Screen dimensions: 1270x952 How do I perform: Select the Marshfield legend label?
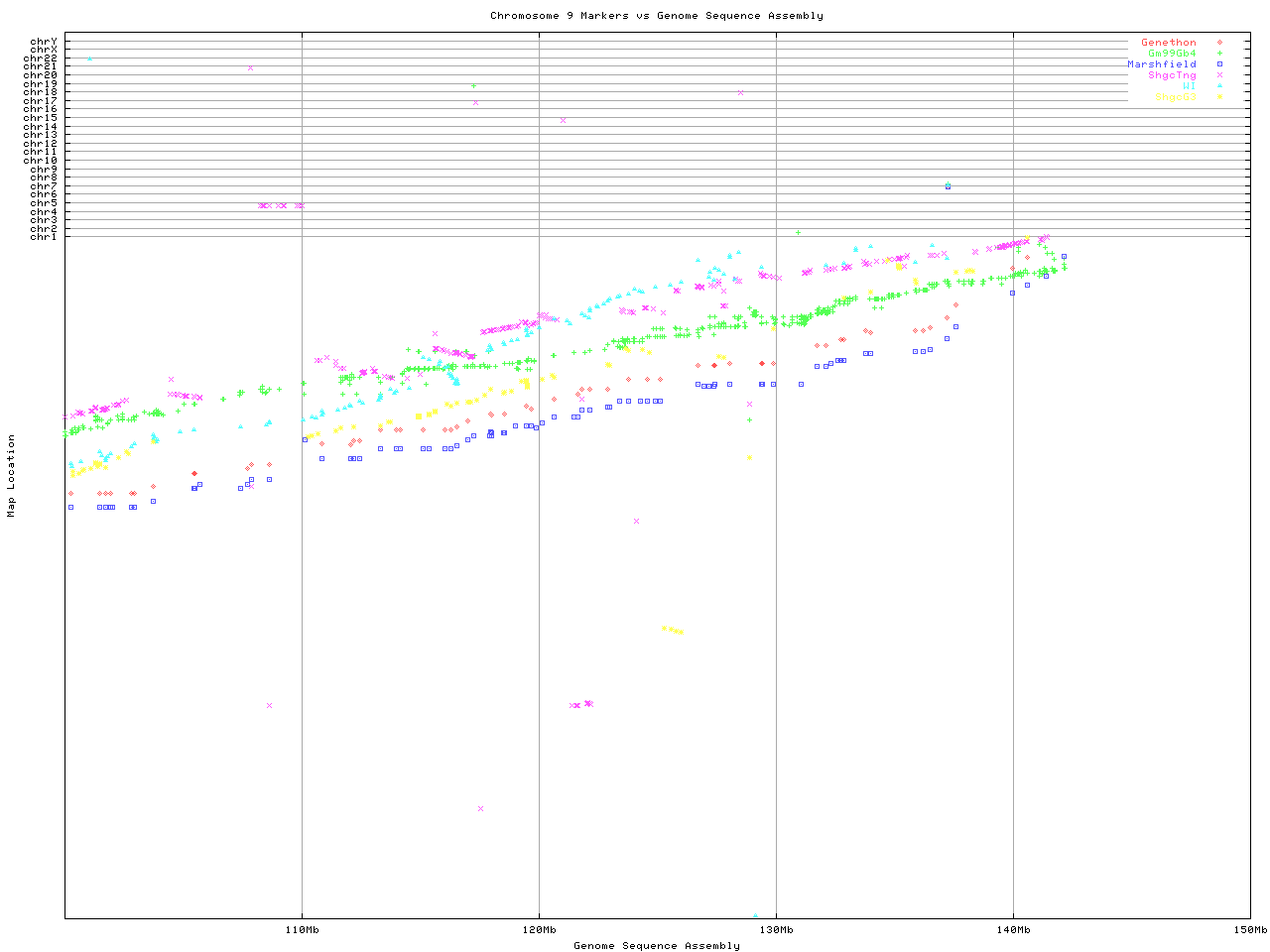point(1161,64)
